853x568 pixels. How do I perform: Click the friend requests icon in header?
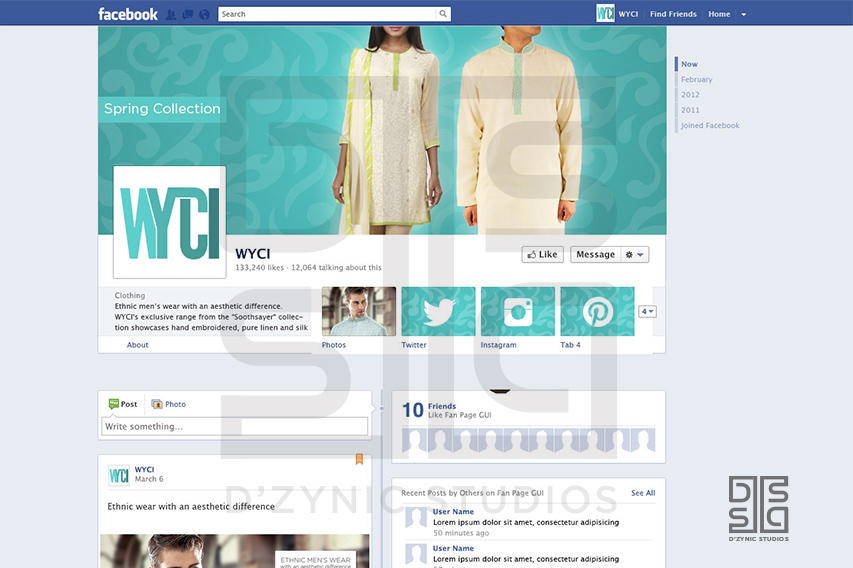pos(171,14)
